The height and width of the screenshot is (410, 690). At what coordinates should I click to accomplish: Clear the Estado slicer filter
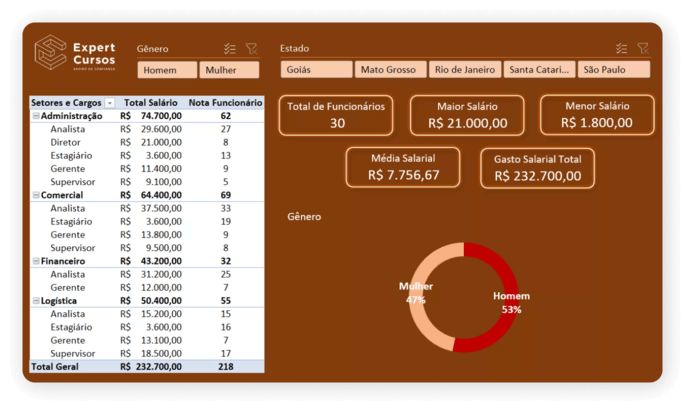pos(643,48)
